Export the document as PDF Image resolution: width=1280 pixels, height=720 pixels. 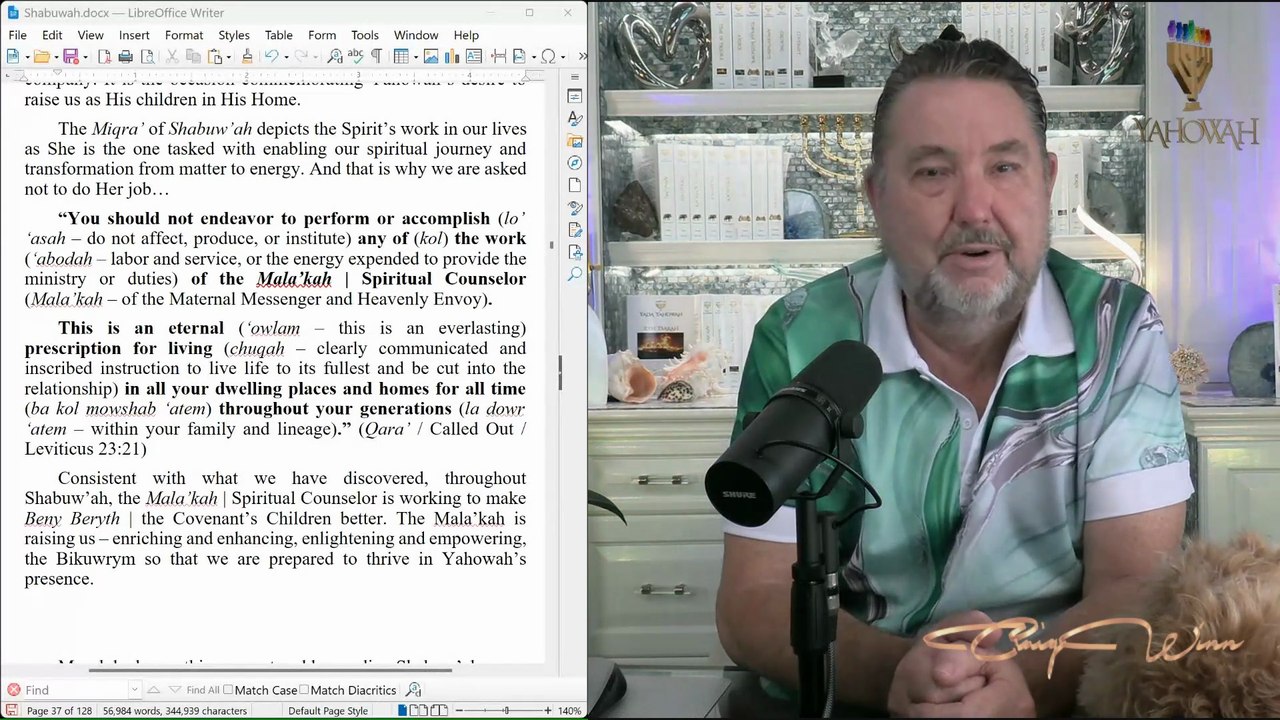click(x=104, y=56)
